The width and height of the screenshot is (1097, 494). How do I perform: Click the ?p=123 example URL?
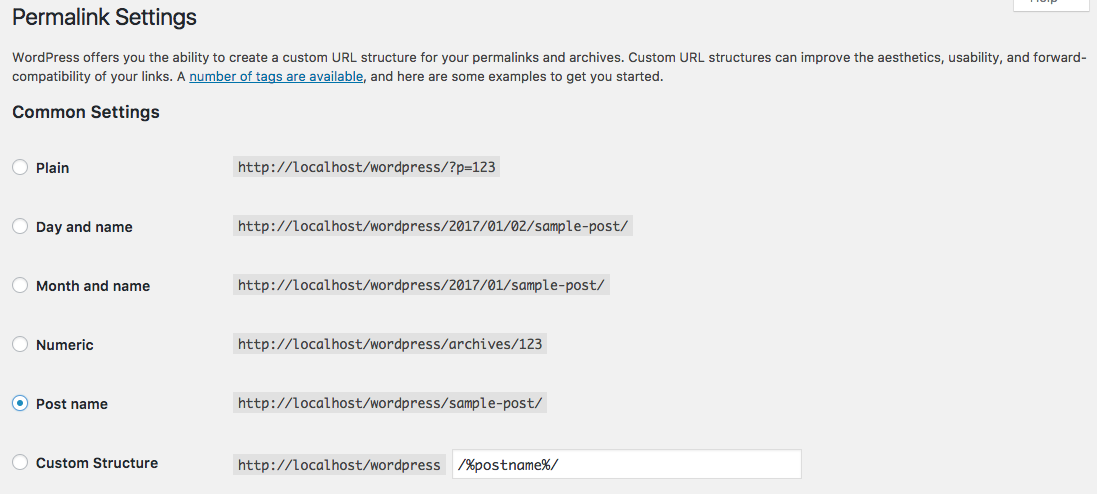pyautogui.click(x=366, y=168)
